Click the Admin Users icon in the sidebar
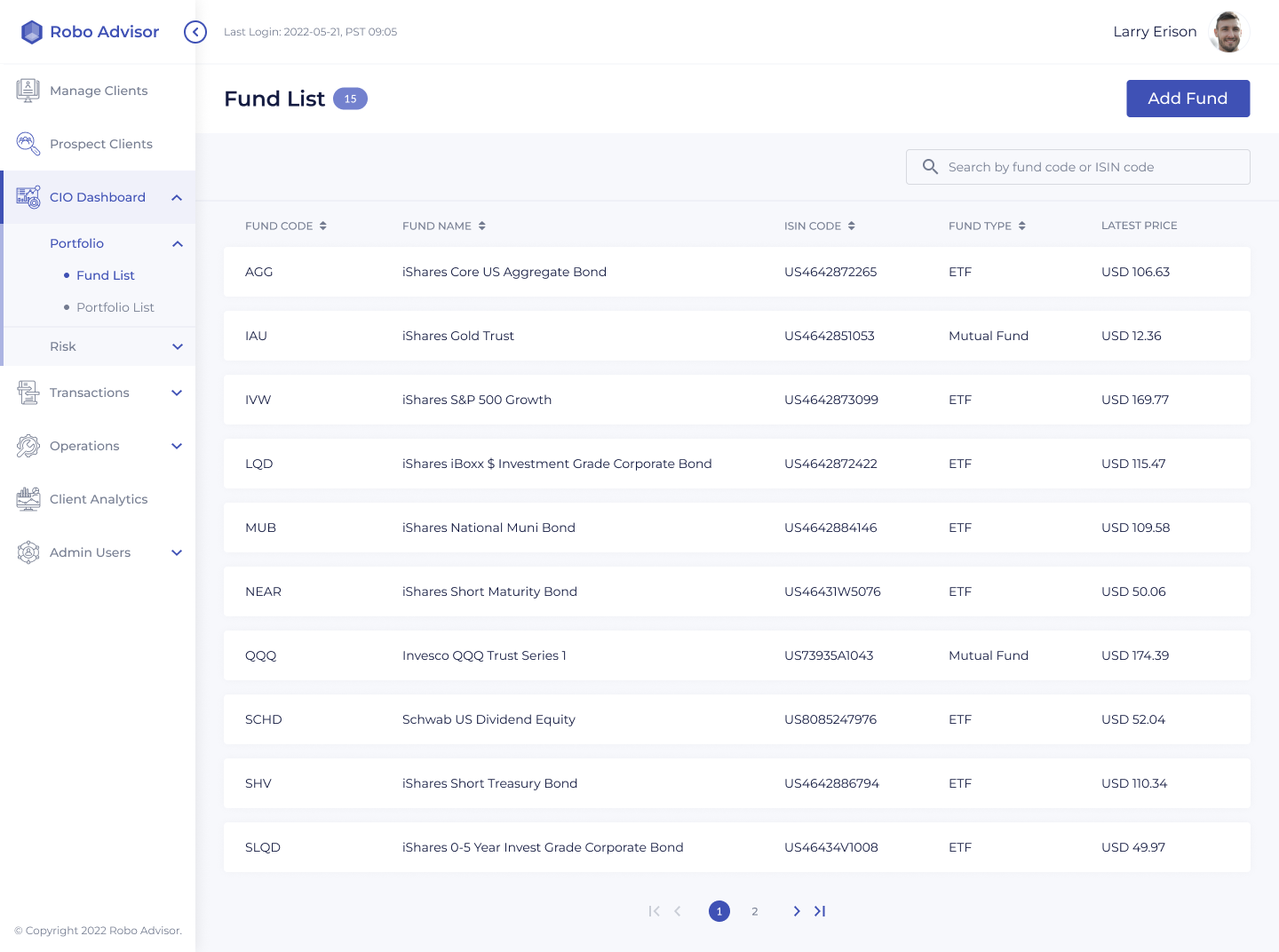 28,552
